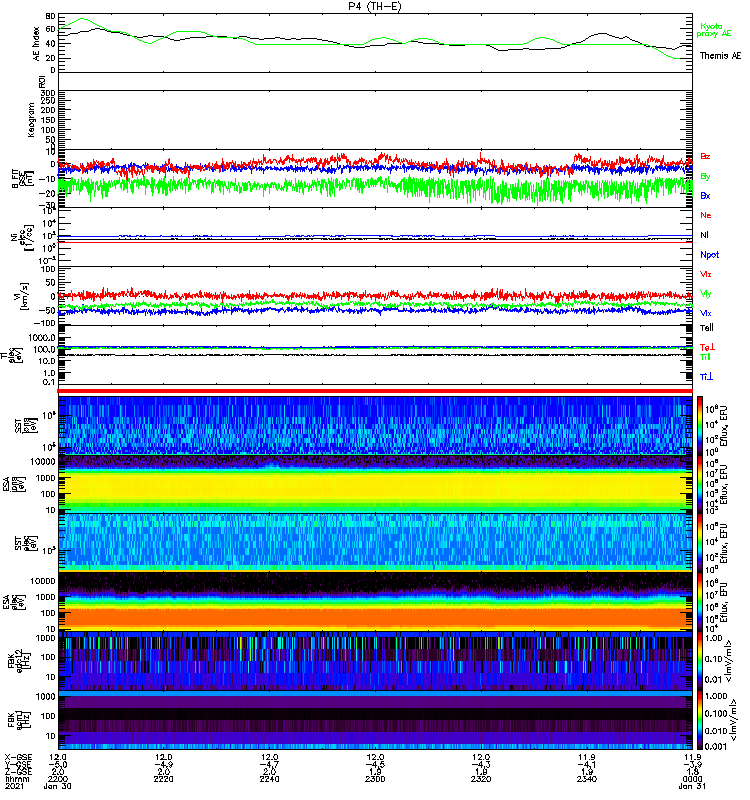750x800 pixels.
Task: Click the 2220 time axis label
Action: pos(163,779)
